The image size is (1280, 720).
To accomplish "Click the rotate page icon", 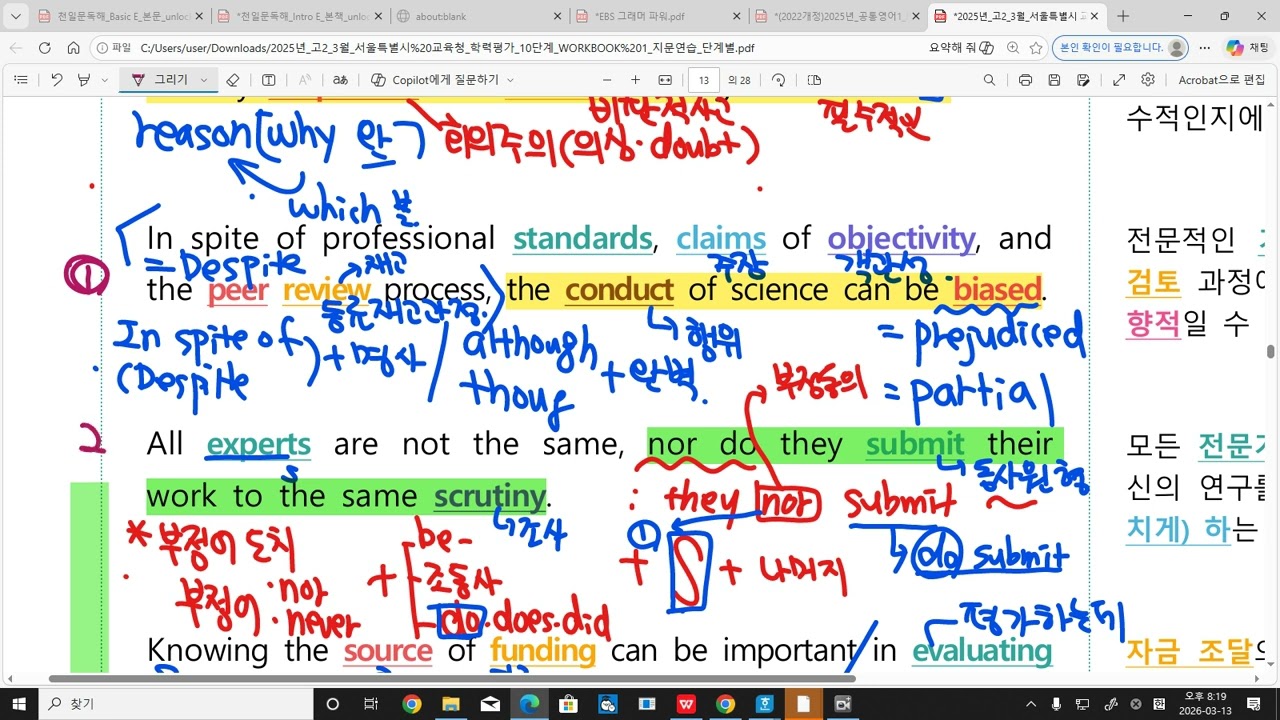I will tap(779, 80).
